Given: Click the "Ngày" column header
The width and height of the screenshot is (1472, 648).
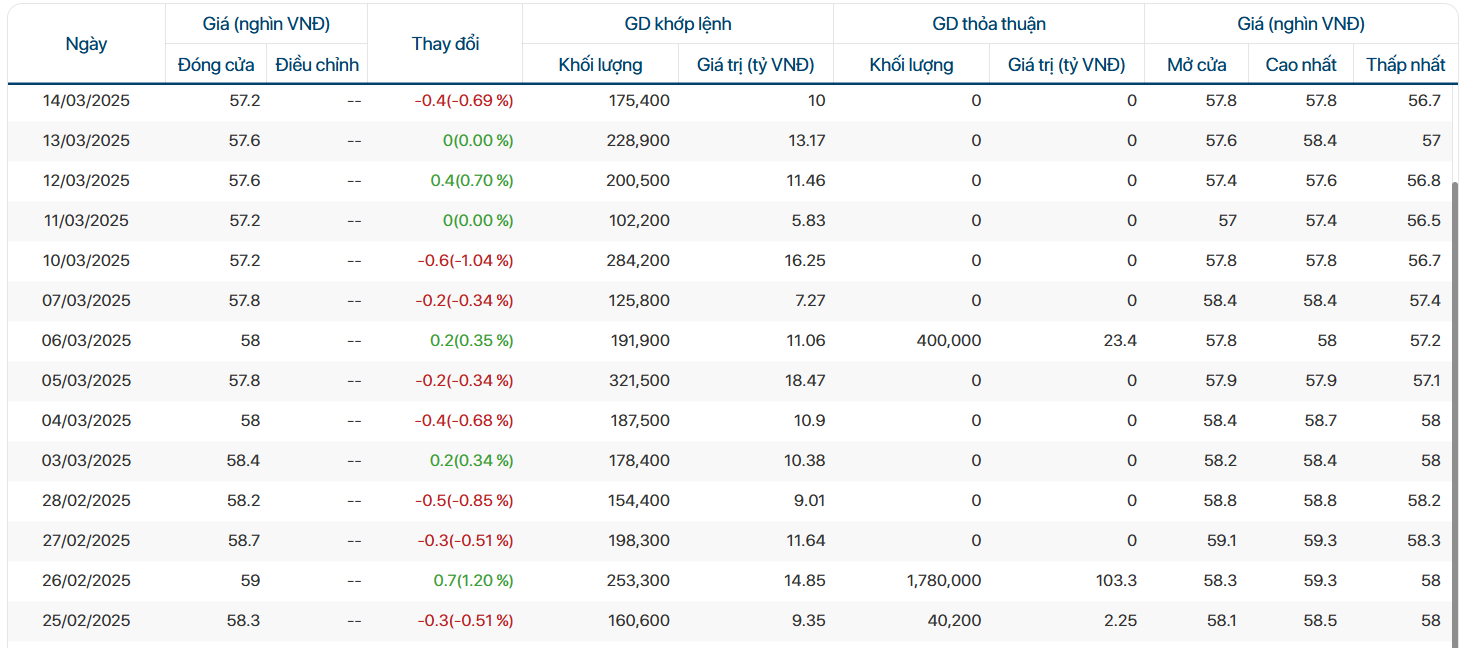Looking at the screenshot, I should pyautogui.click(x=86, y=44).
